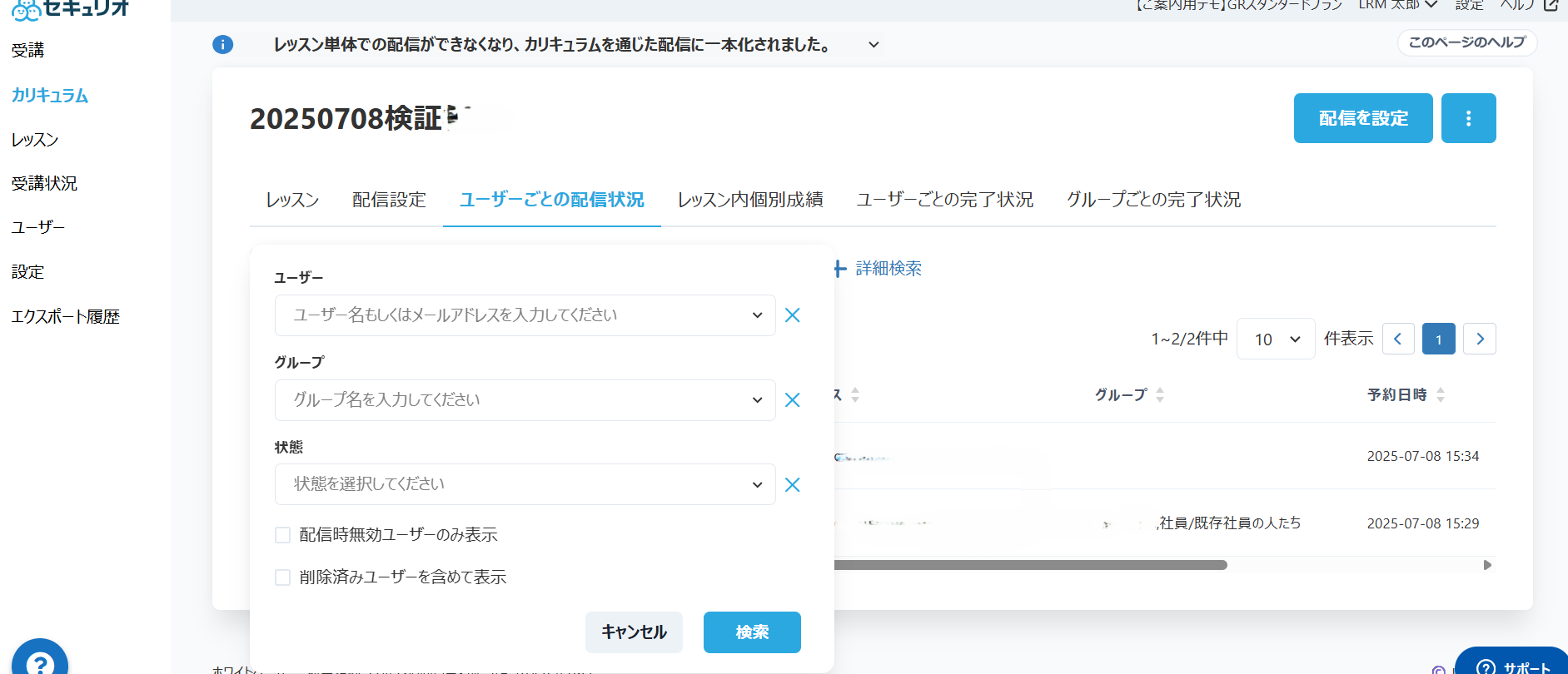The height and width of the screenshot is (674, 1568).
Task: Click the キャンセル button
Action: pos(634,632)
